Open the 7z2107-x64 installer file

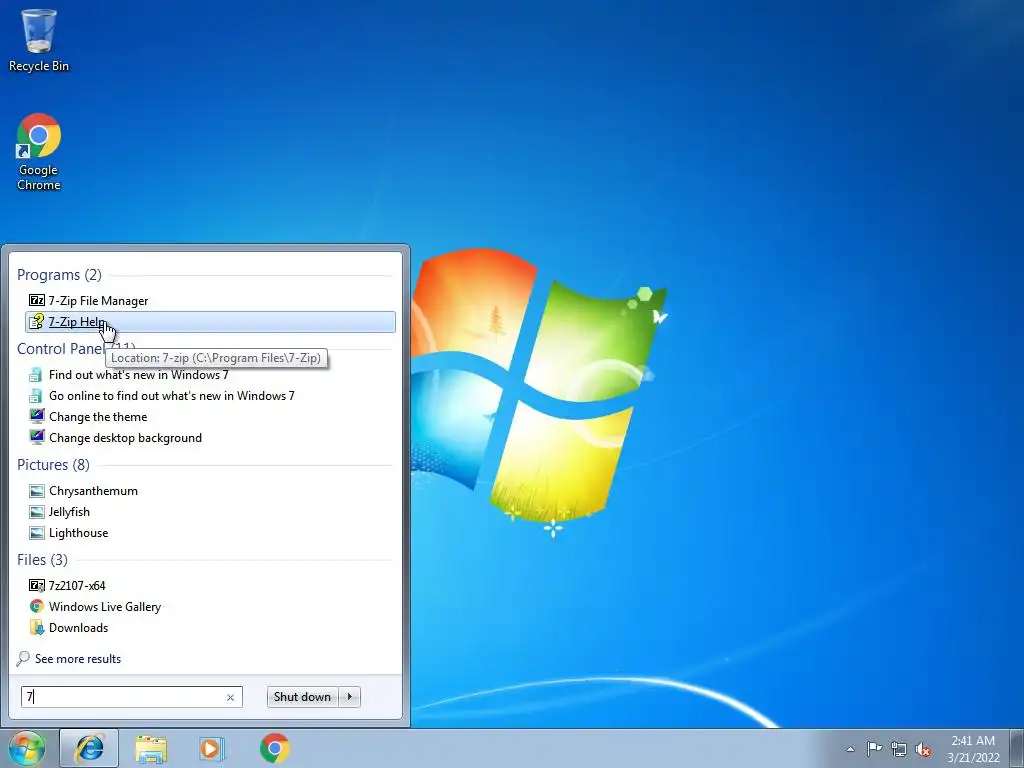[x=77, y=585]
